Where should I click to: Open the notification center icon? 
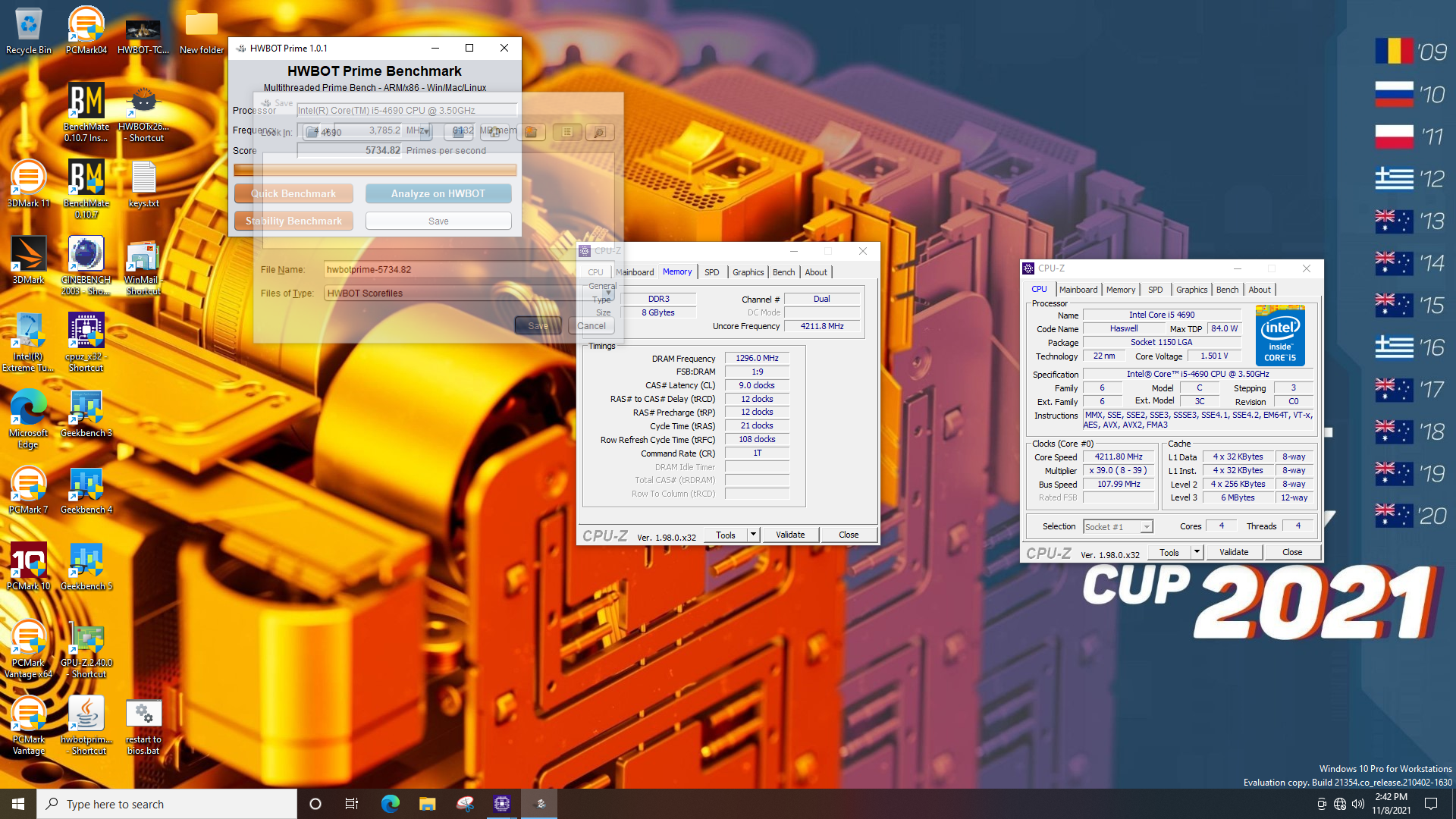pyautogui.click(x=1430, y=804)
